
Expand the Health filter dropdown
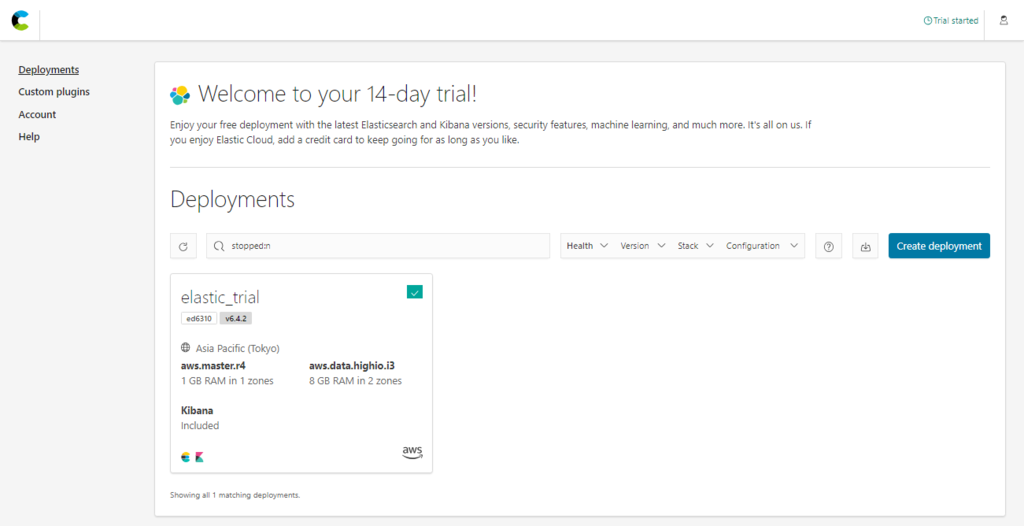click(587, 246)
